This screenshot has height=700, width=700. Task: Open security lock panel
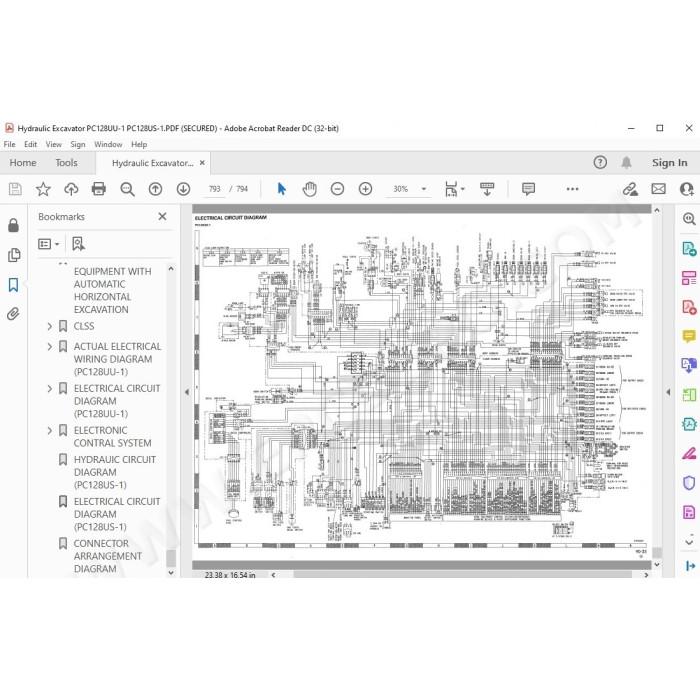[x=13, y=225]
